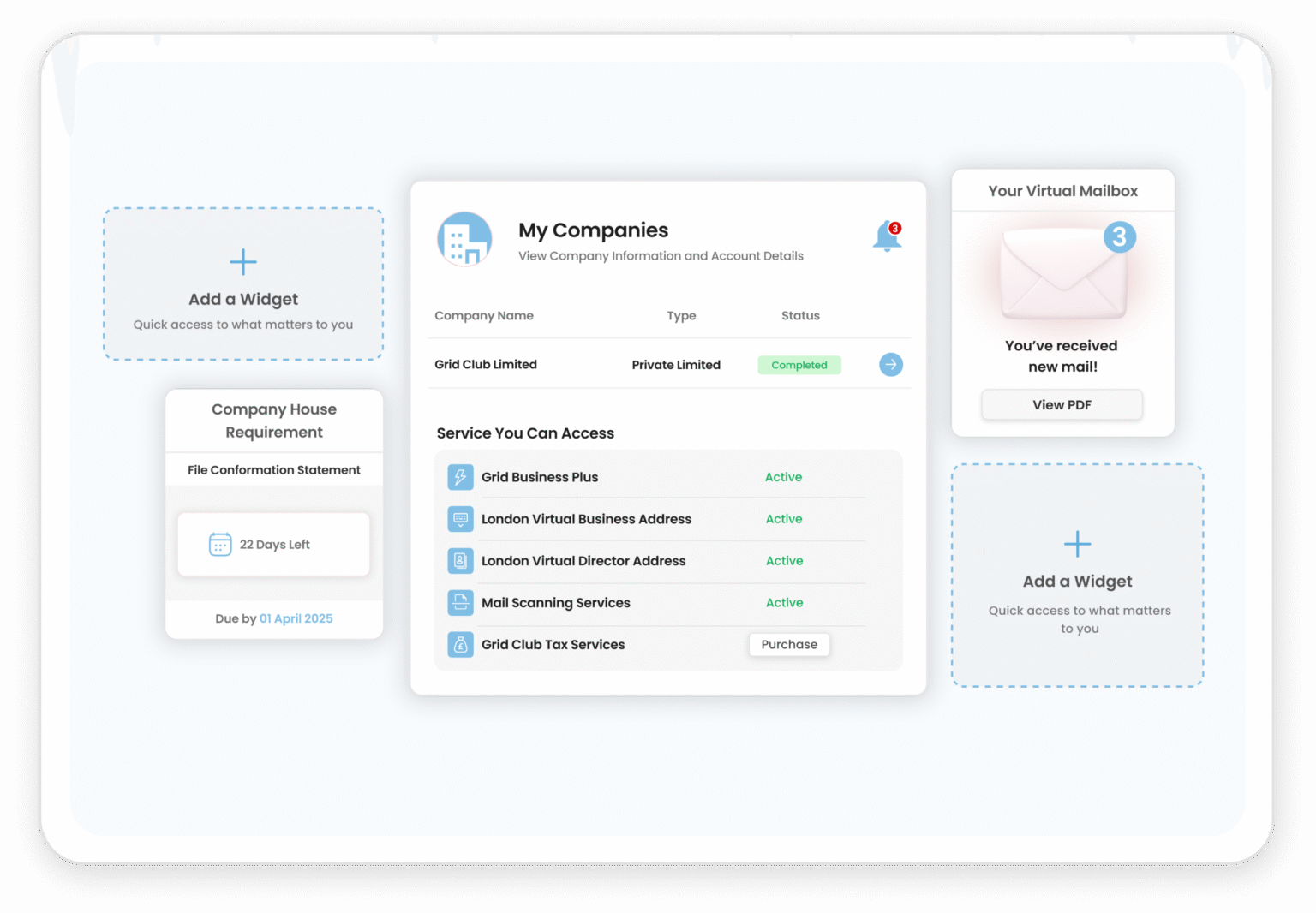The width and height of the screenshot is (1316, 913).
Task: Open the mailbox envelope with 3 new mails
Action: (1062, 274)
